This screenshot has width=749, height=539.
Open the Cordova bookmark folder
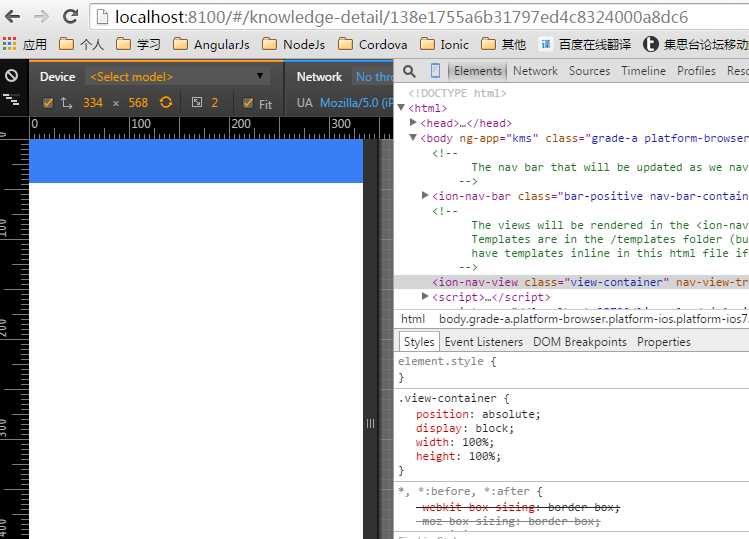coord(373,44)
